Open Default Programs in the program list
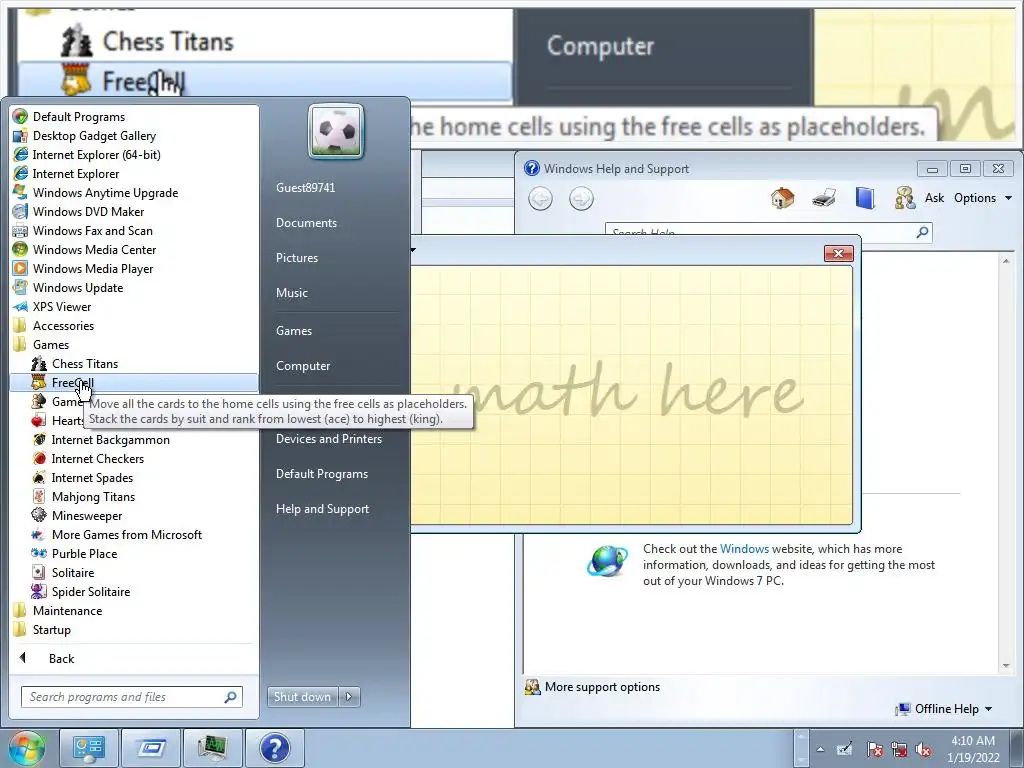Viewport: 1024px width, 768px height. (78, 117)
